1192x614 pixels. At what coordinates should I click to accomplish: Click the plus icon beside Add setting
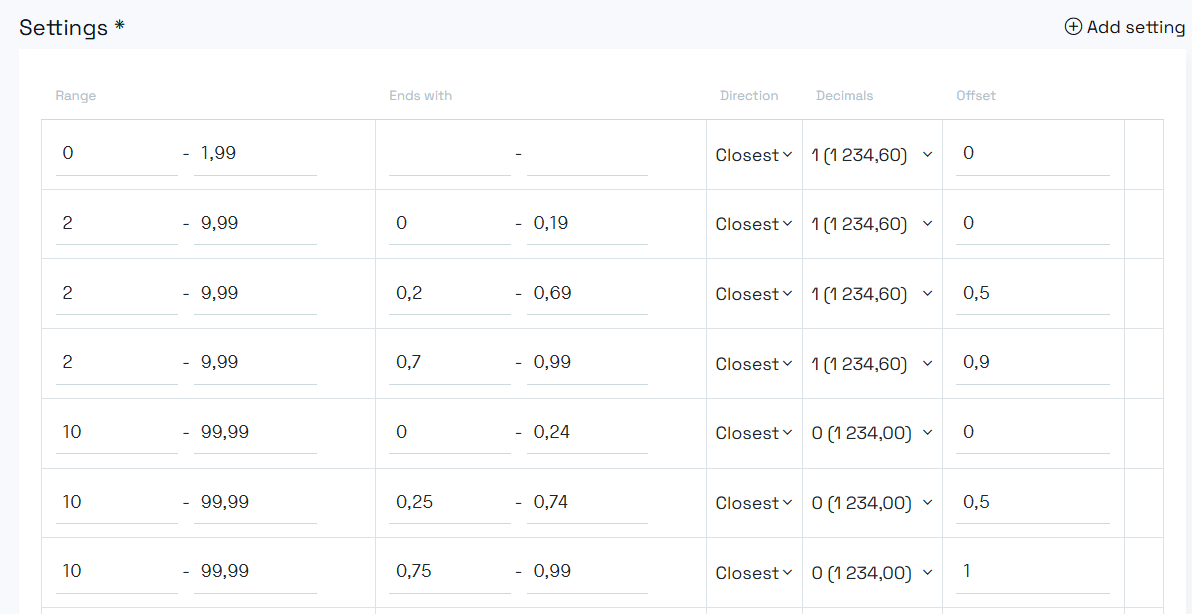pyautogui.click(x=1072, y=27)
